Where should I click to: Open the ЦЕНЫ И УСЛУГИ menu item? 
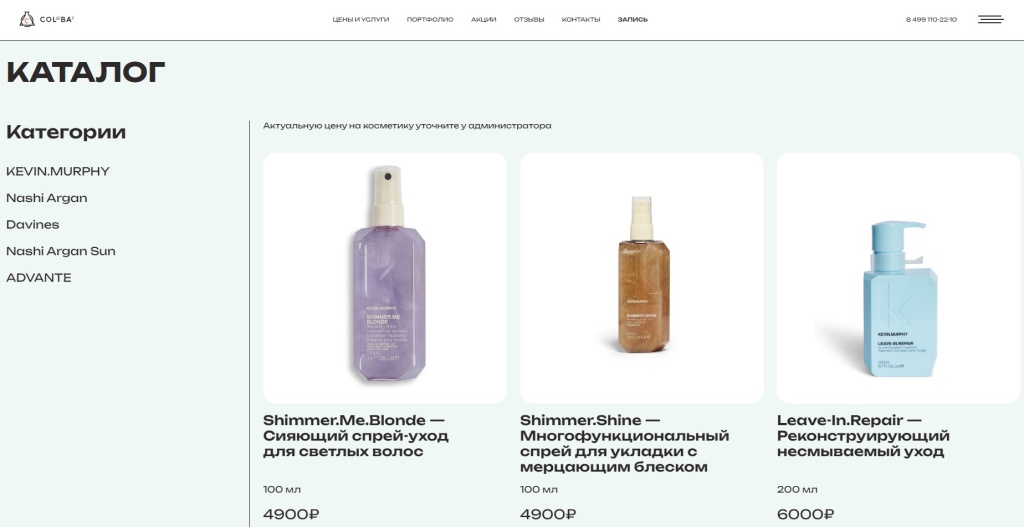pos(360,20)
